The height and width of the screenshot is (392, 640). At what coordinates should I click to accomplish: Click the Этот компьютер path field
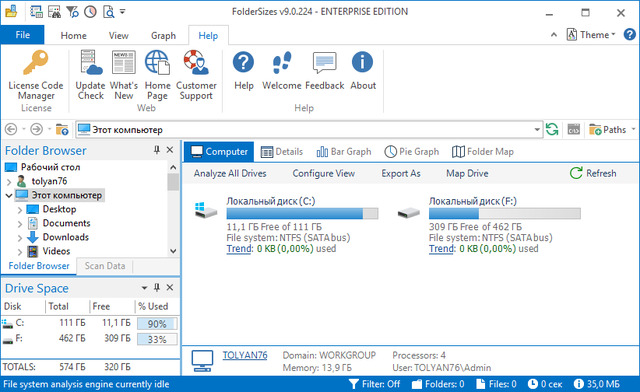[309, 130]
